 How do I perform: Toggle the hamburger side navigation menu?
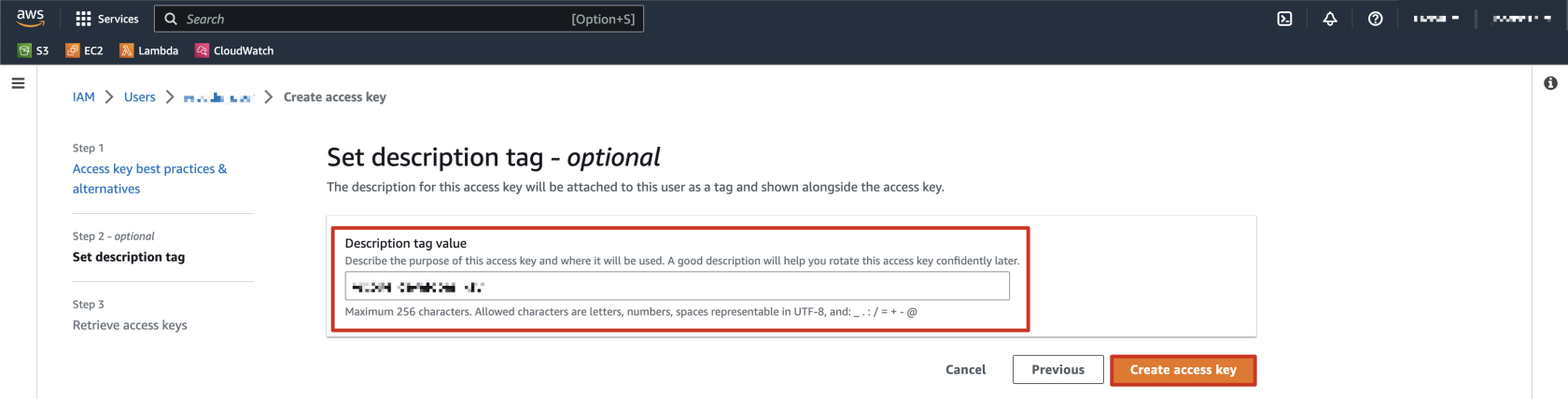click(18, 83)
